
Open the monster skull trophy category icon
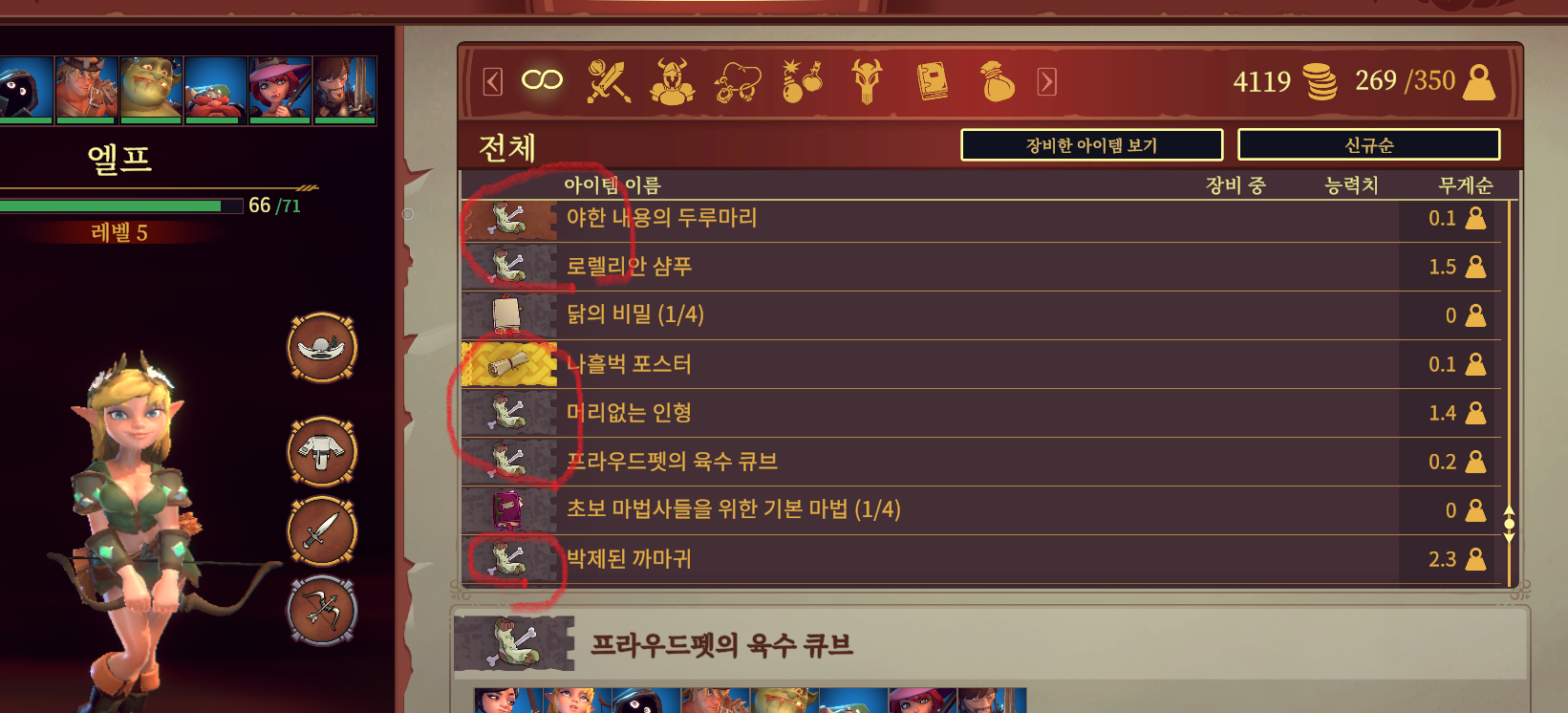pos(867,81)
